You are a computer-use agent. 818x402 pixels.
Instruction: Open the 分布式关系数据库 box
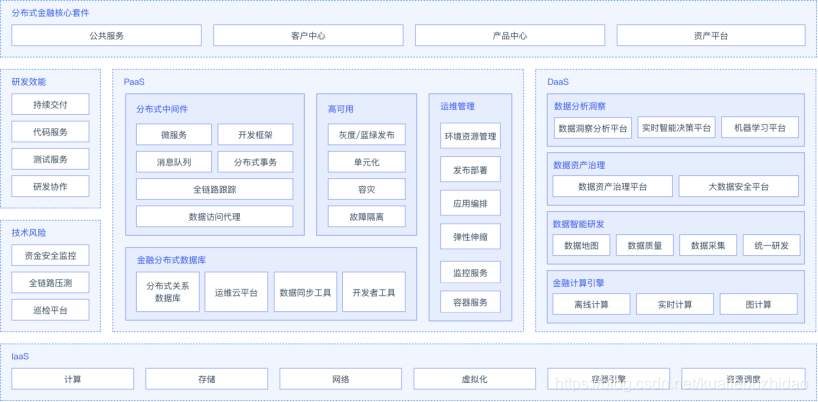168,292
